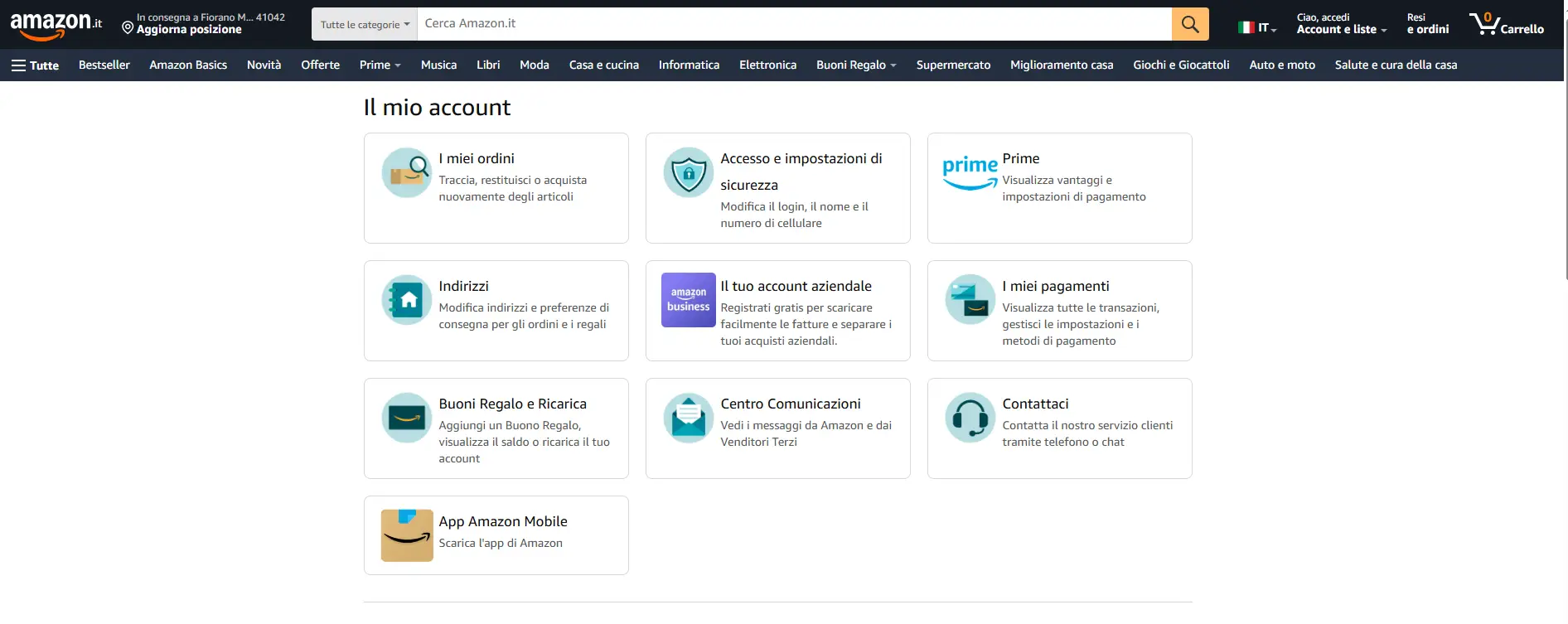Expand the Buoni Regalo nav dropdown
Viewport: 1568px width, 624px height.
coord(856,65)
